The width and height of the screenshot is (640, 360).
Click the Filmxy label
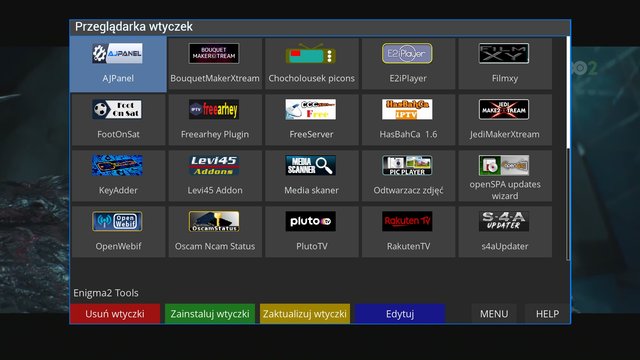504,78
